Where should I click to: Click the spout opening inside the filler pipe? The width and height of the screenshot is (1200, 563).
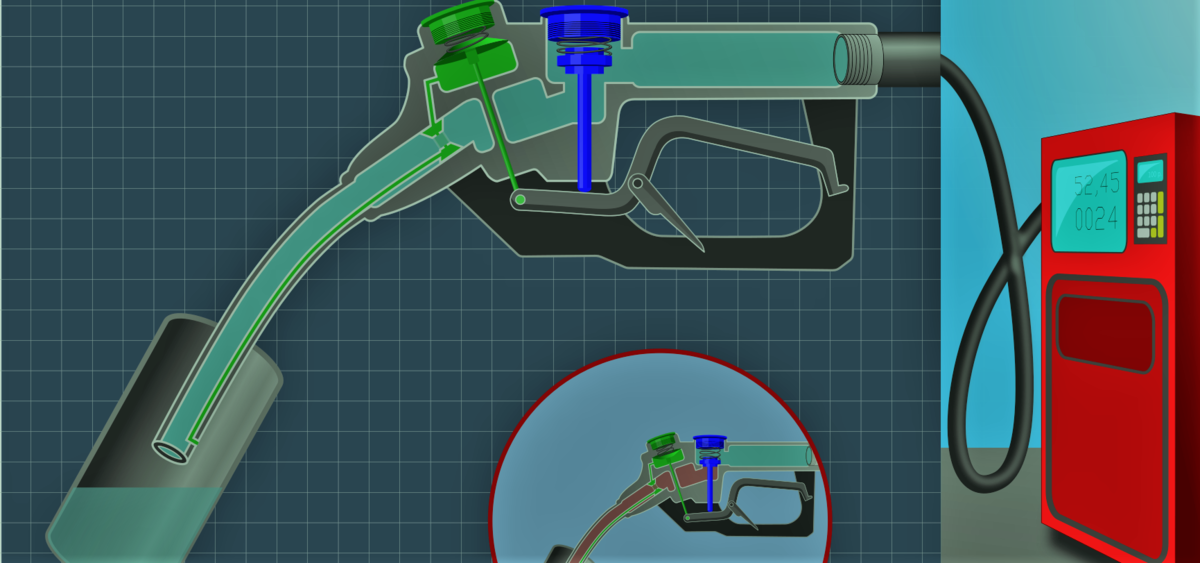tap(170, 451)
